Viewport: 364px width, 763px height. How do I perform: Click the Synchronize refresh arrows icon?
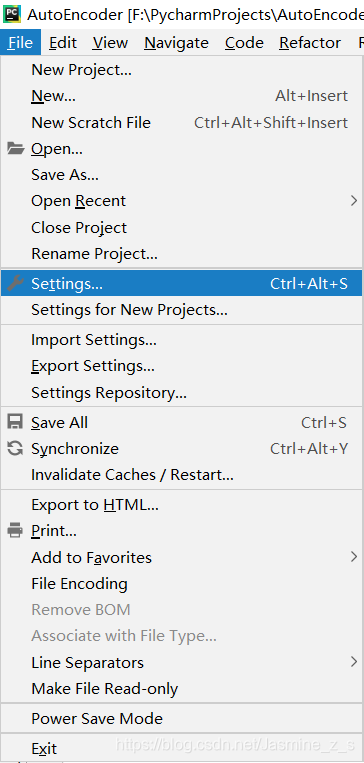point(15,448)
